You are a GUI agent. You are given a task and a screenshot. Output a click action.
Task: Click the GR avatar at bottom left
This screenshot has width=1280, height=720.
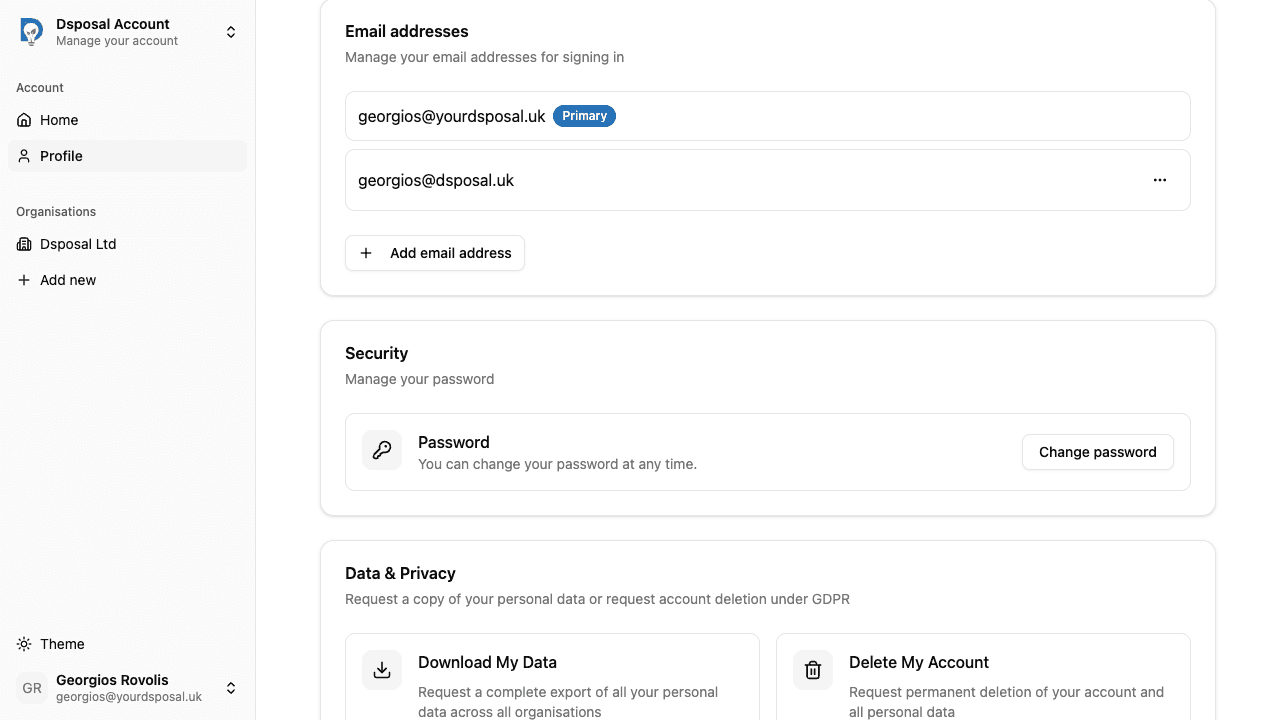click(31, 688)
